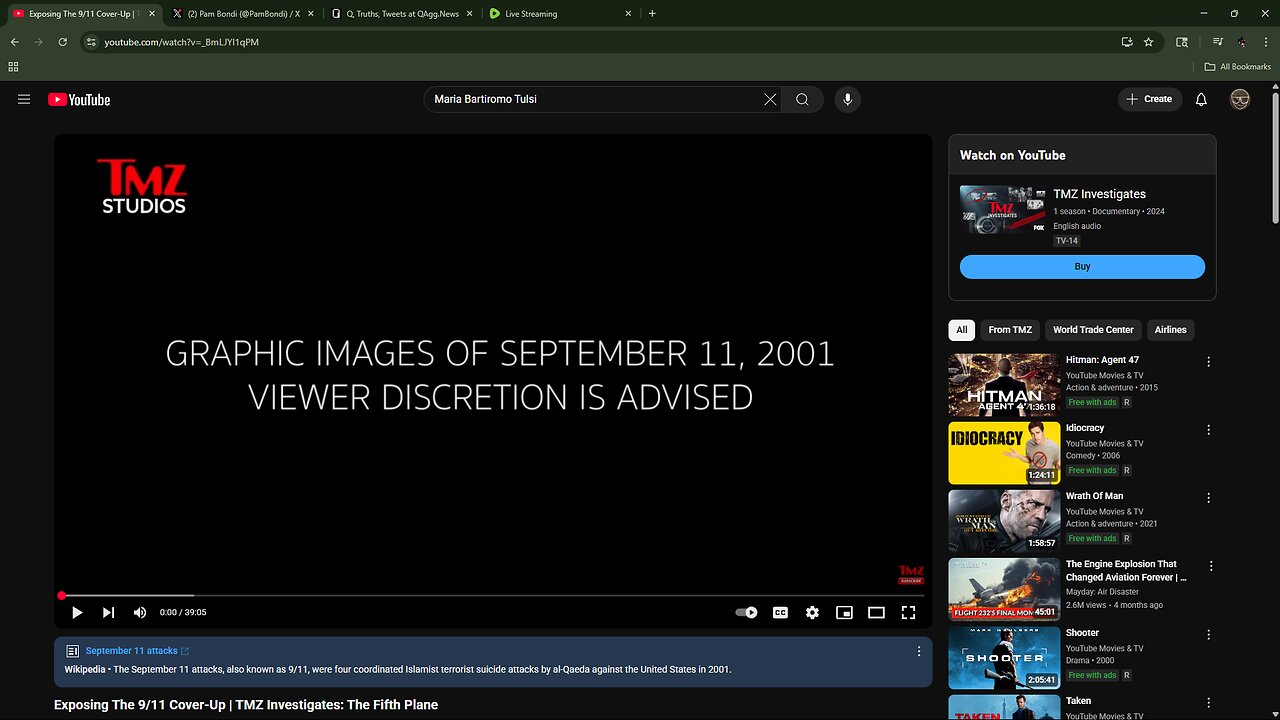Go to YouTube home via logo

(79, 99)
